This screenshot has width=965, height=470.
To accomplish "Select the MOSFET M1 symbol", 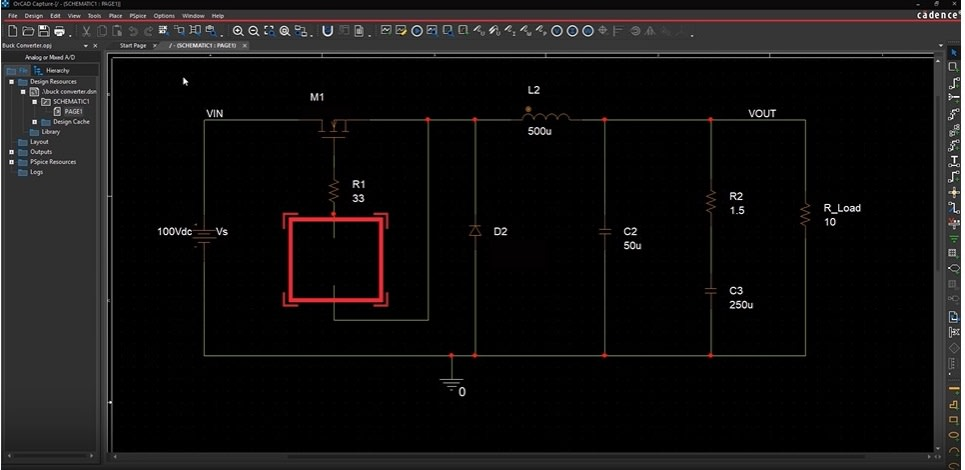I will (333, 128).
